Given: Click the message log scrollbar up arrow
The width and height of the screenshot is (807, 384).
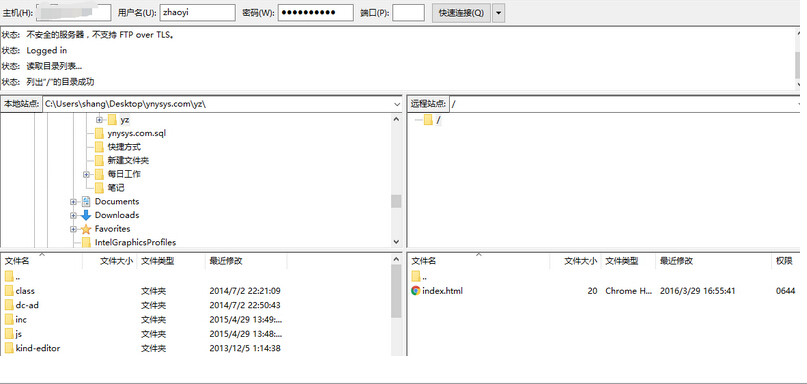Looking at the screenshot, I should point(798,33).
